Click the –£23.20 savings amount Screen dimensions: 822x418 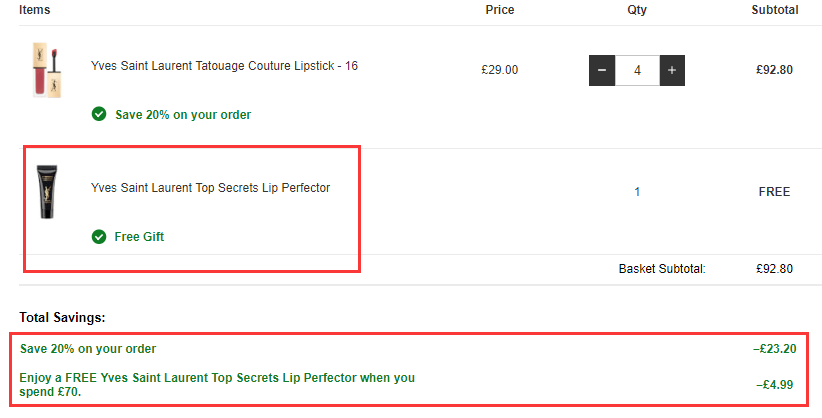pos(774,350)
